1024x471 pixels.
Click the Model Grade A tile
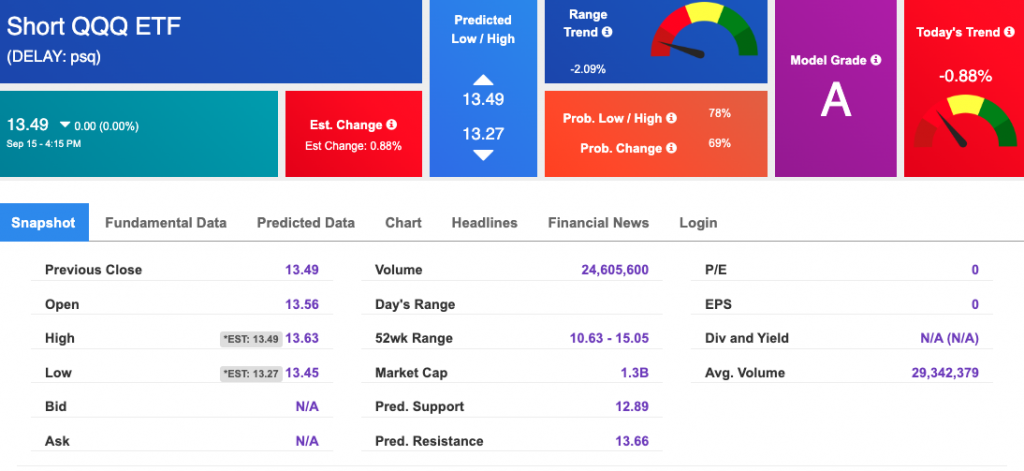pos(836,88)
